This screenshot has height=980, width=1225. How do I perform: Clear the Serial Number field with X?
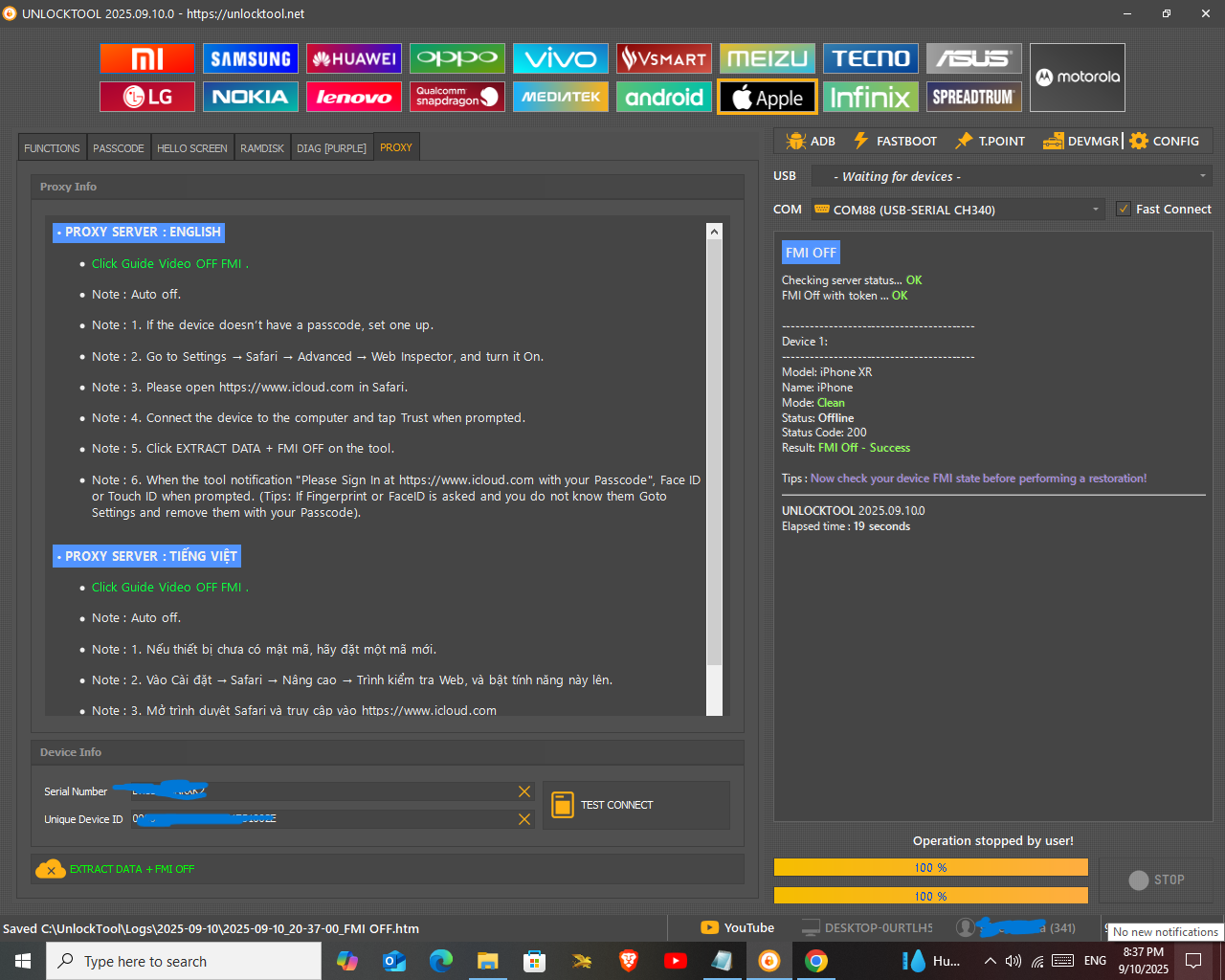tap(523, 791)
